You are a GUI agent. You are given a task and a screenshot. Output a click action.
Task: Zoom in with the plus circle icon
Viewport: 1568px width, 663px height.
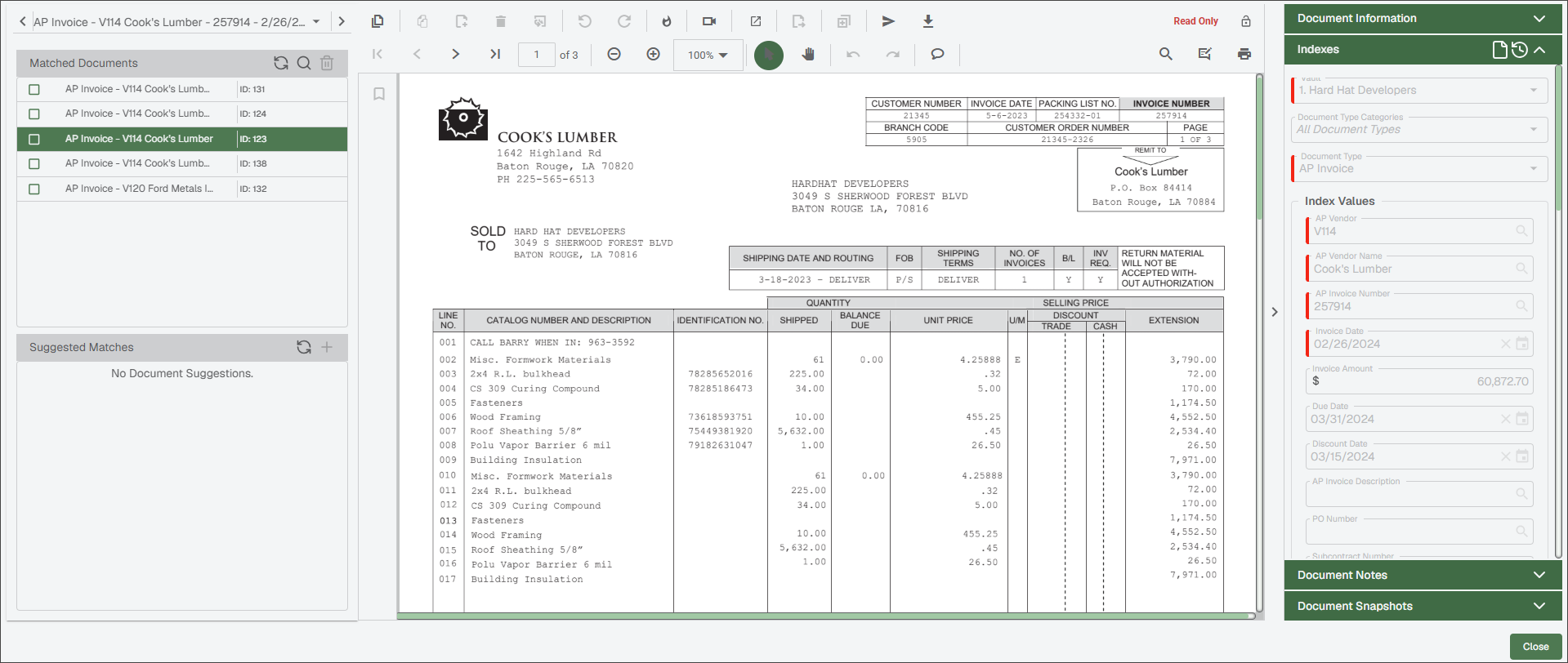click(x=654, y=54)
